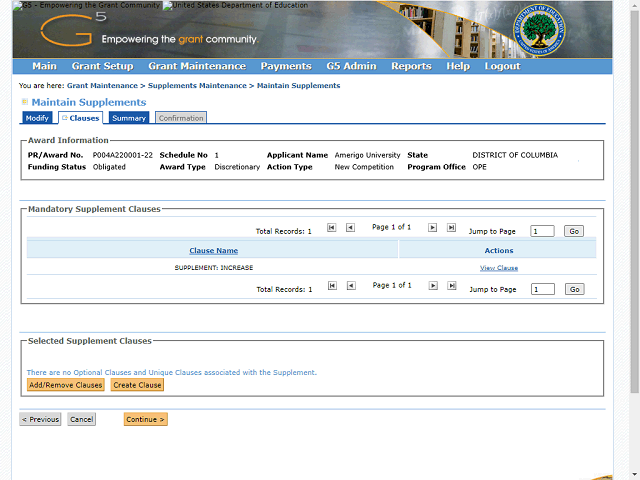Select the SUPPLEMENT: INCREASE clause text
The width and height of the screenshot is (640, 480).
click(x=214, y=268)
